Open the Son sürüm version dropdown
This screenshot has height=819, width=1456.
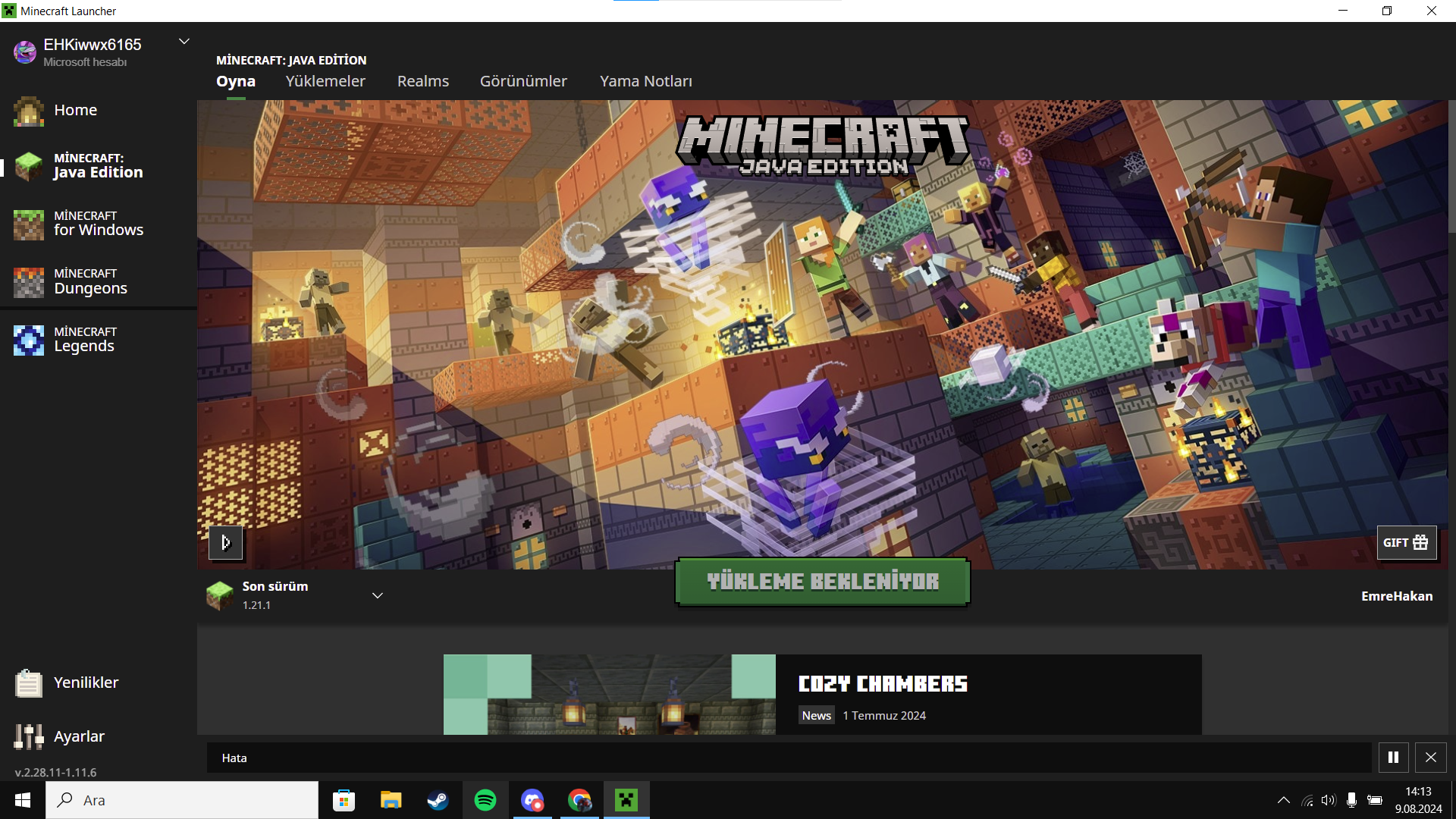point(377,596)
